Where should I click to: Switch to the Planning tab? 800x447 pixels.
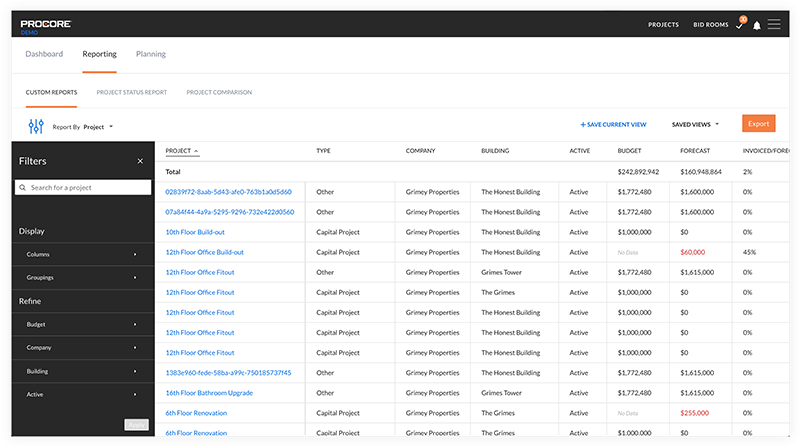151,54
